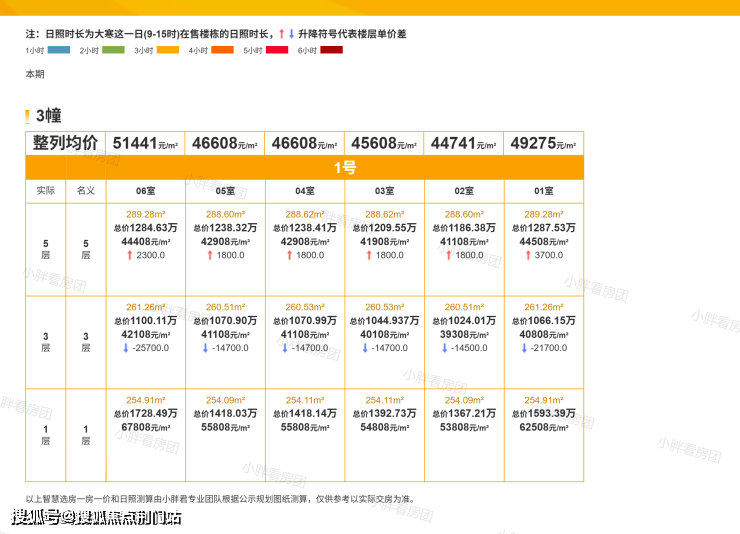Select the 01室 column header
This screenshot has height=534, width=740.
[x=543, y=190]
